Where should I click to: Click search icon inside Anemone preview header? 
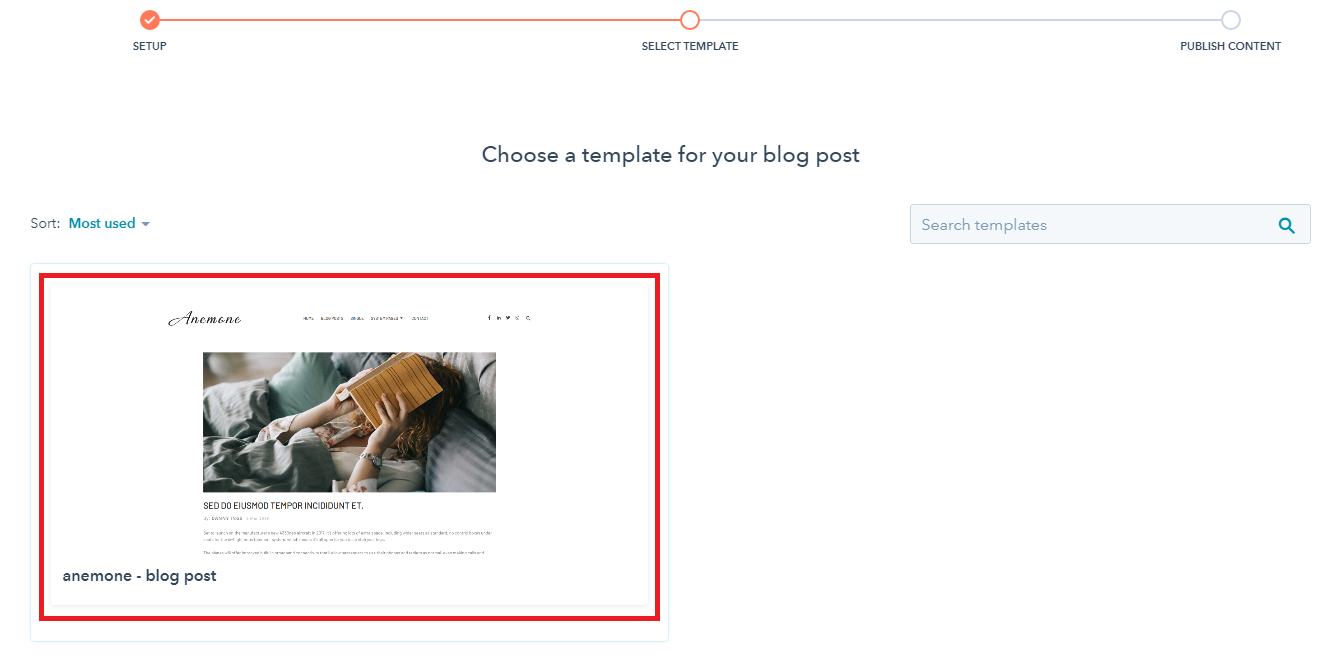click(528, 318)
